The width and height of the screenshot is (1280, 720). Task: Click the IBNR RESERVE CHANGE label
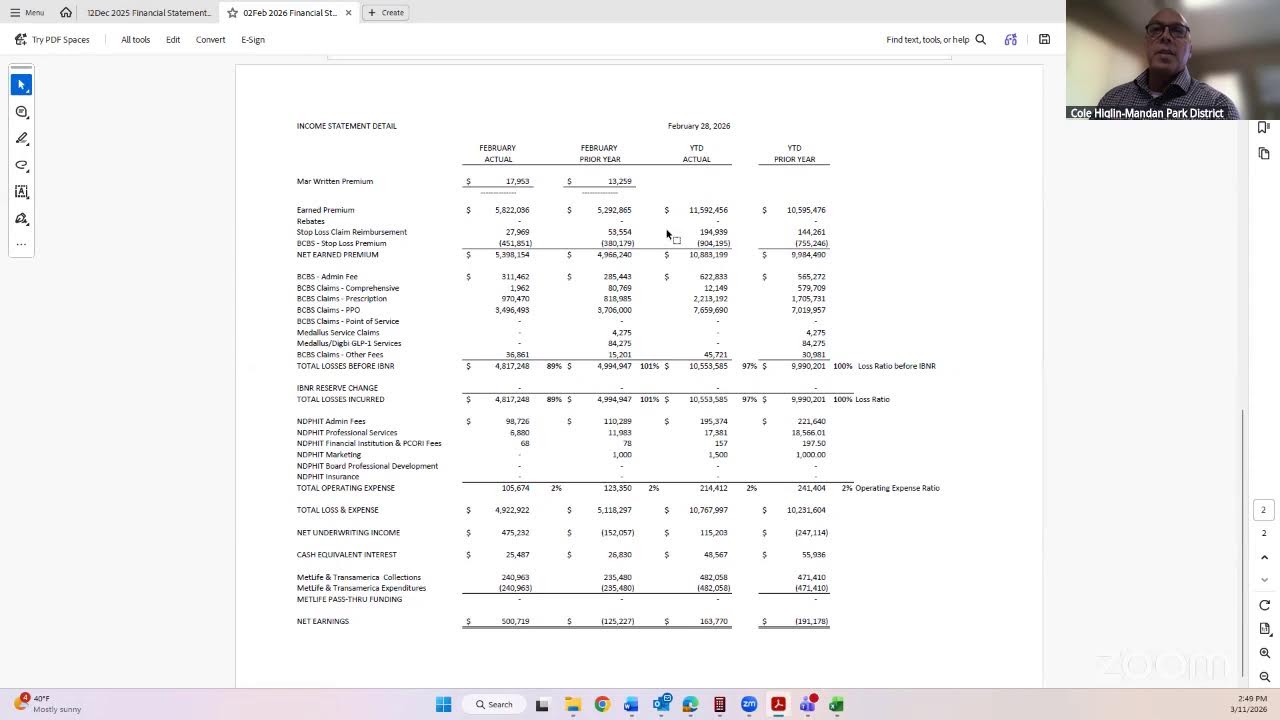point(337,388)
